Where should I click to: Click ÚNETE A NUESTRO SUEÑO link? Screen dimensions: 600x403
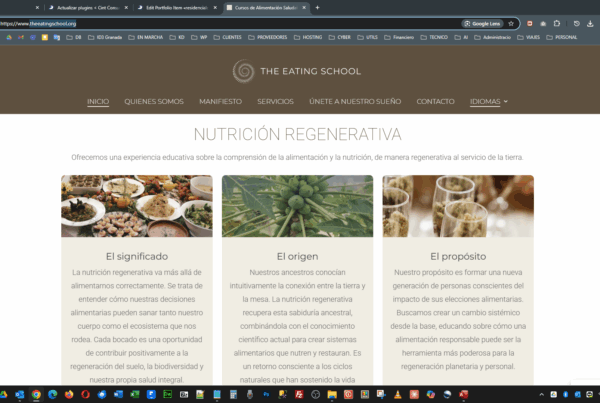click(355, 101)
